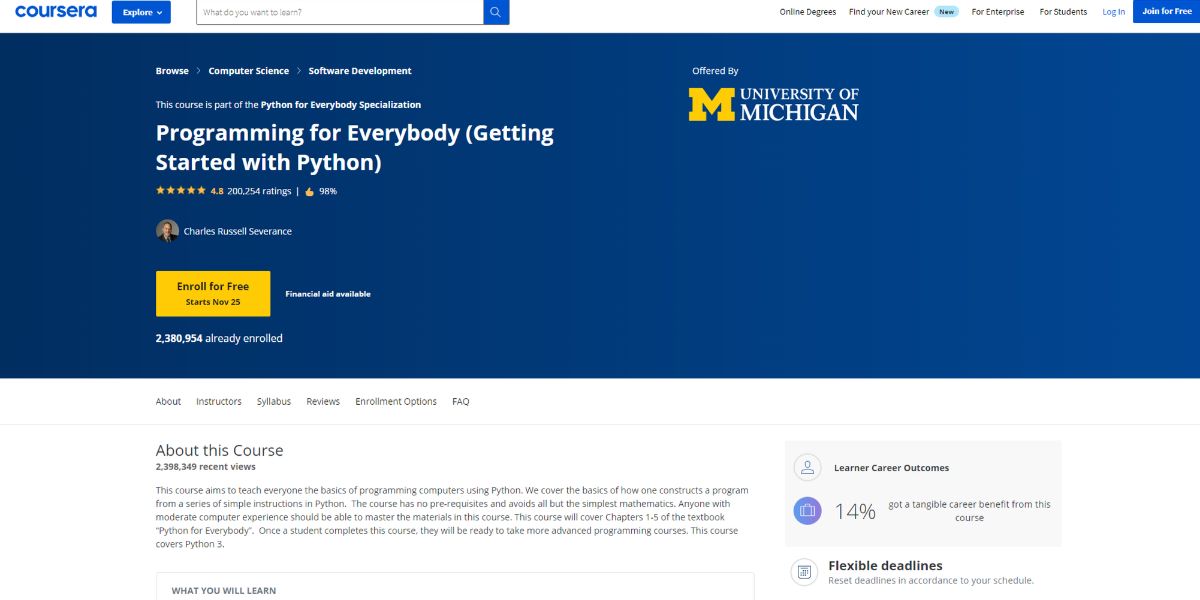Click the Flexible deadlines icon
Viewport: 1200px width, 600px height.
coord(804,572)
